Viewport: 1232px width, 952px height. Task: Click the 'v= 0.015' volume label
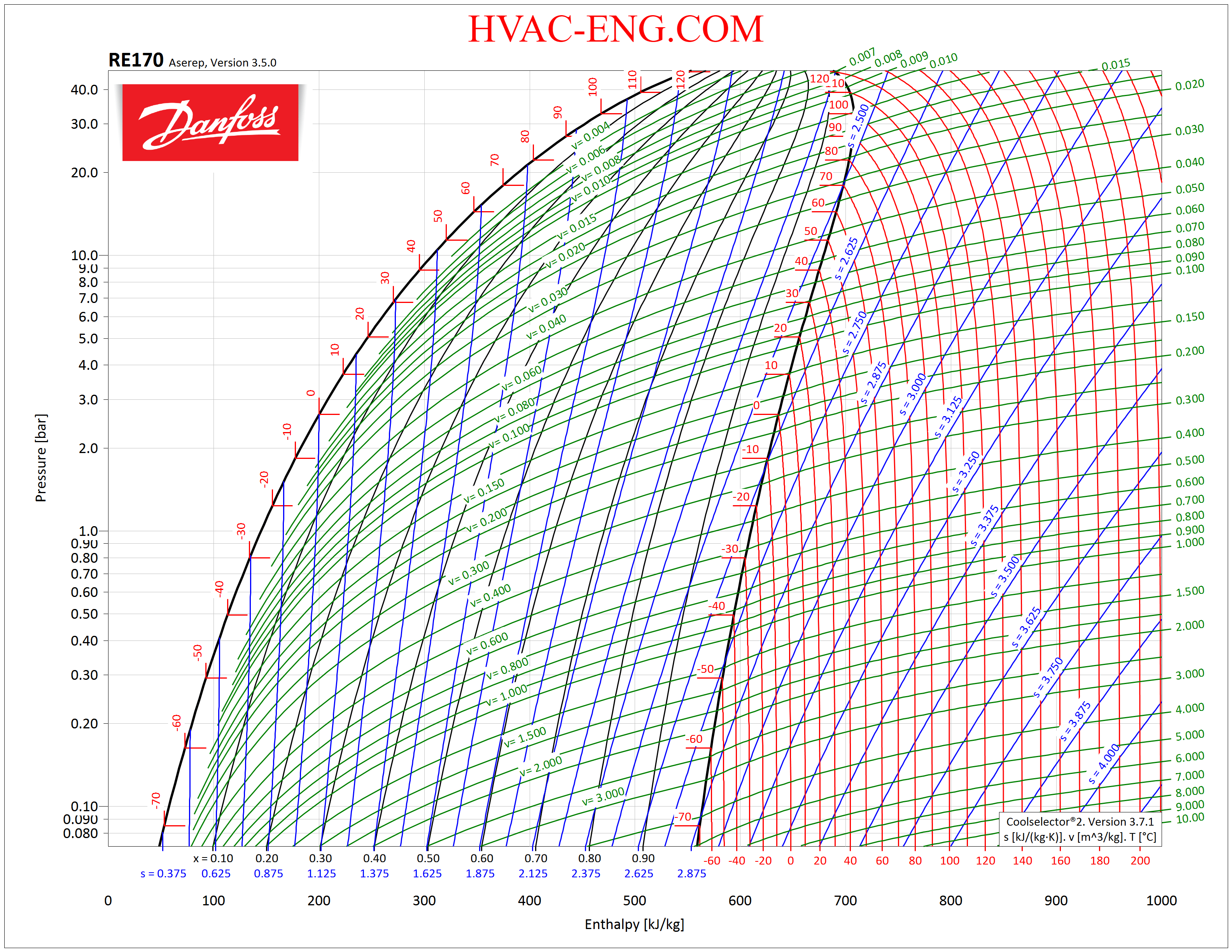tap(576, 227)
